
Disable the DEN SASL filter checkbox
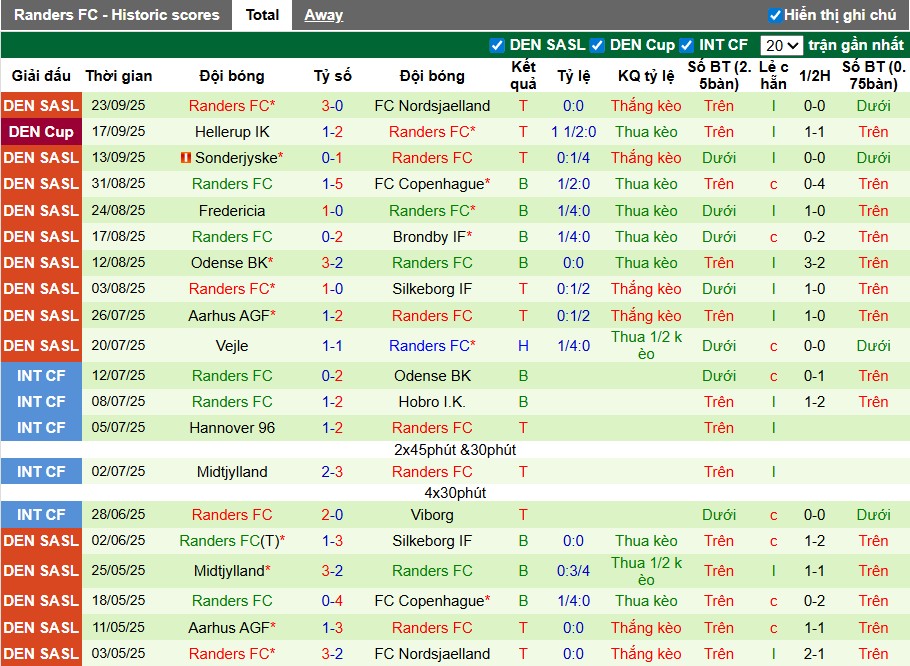[497, 45]
